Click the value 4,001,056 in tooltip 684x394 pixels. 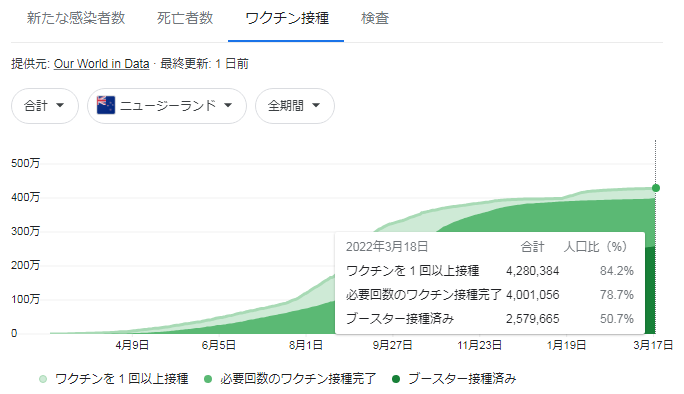(532, 295)
